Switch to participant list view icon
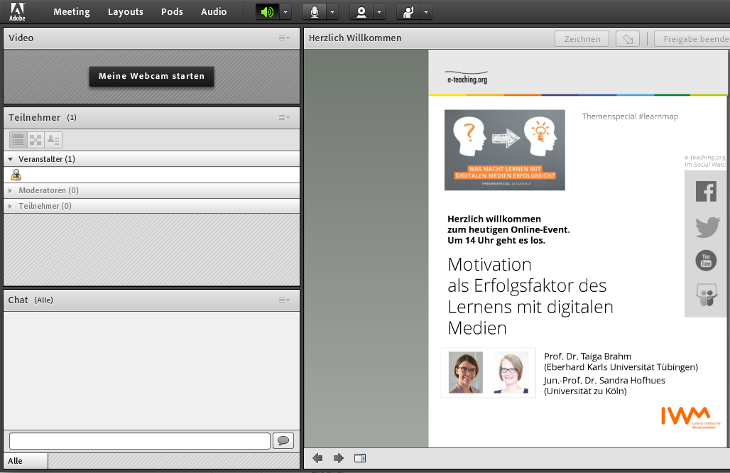Viewport: 730px width, 473px height. [18, 140]
